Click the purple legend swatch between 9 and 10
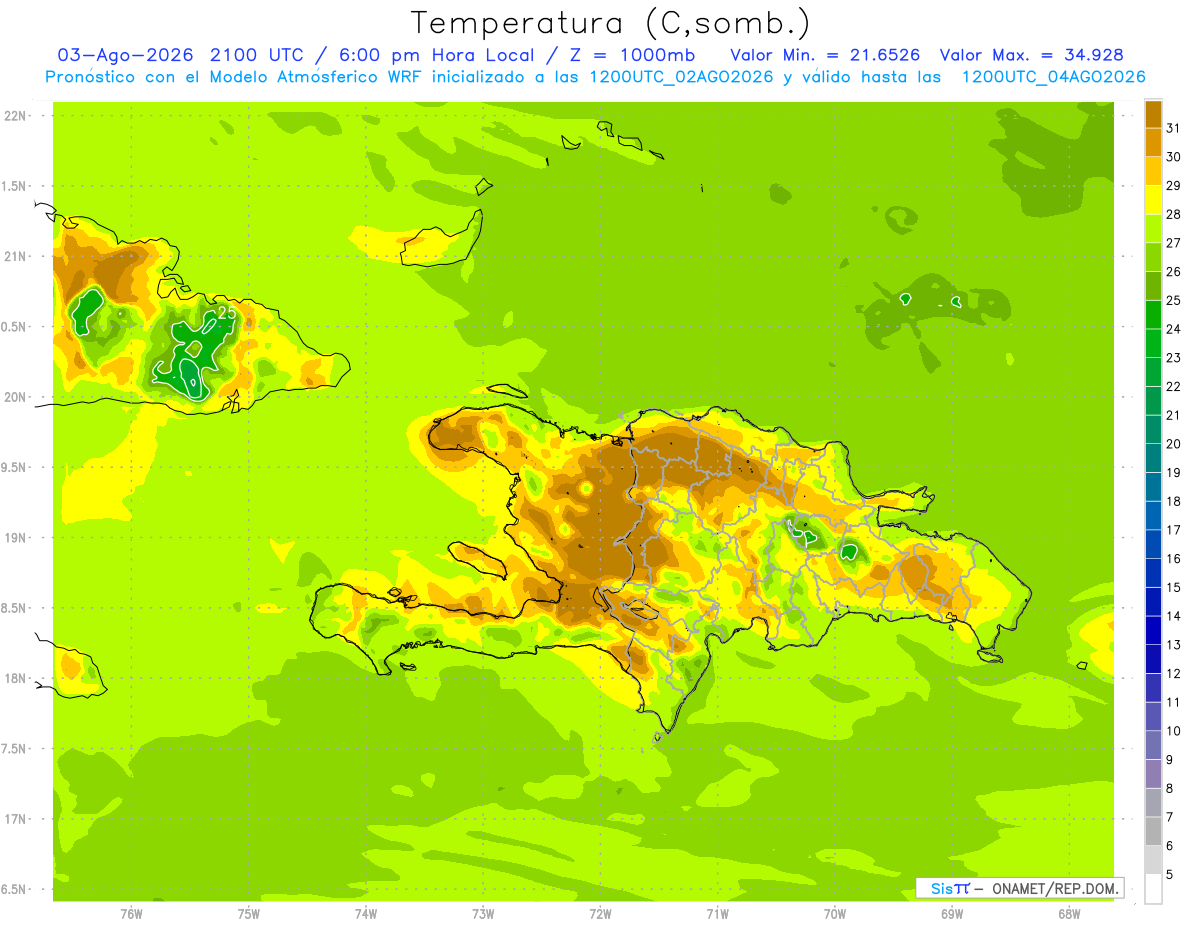 [1153, 745]
